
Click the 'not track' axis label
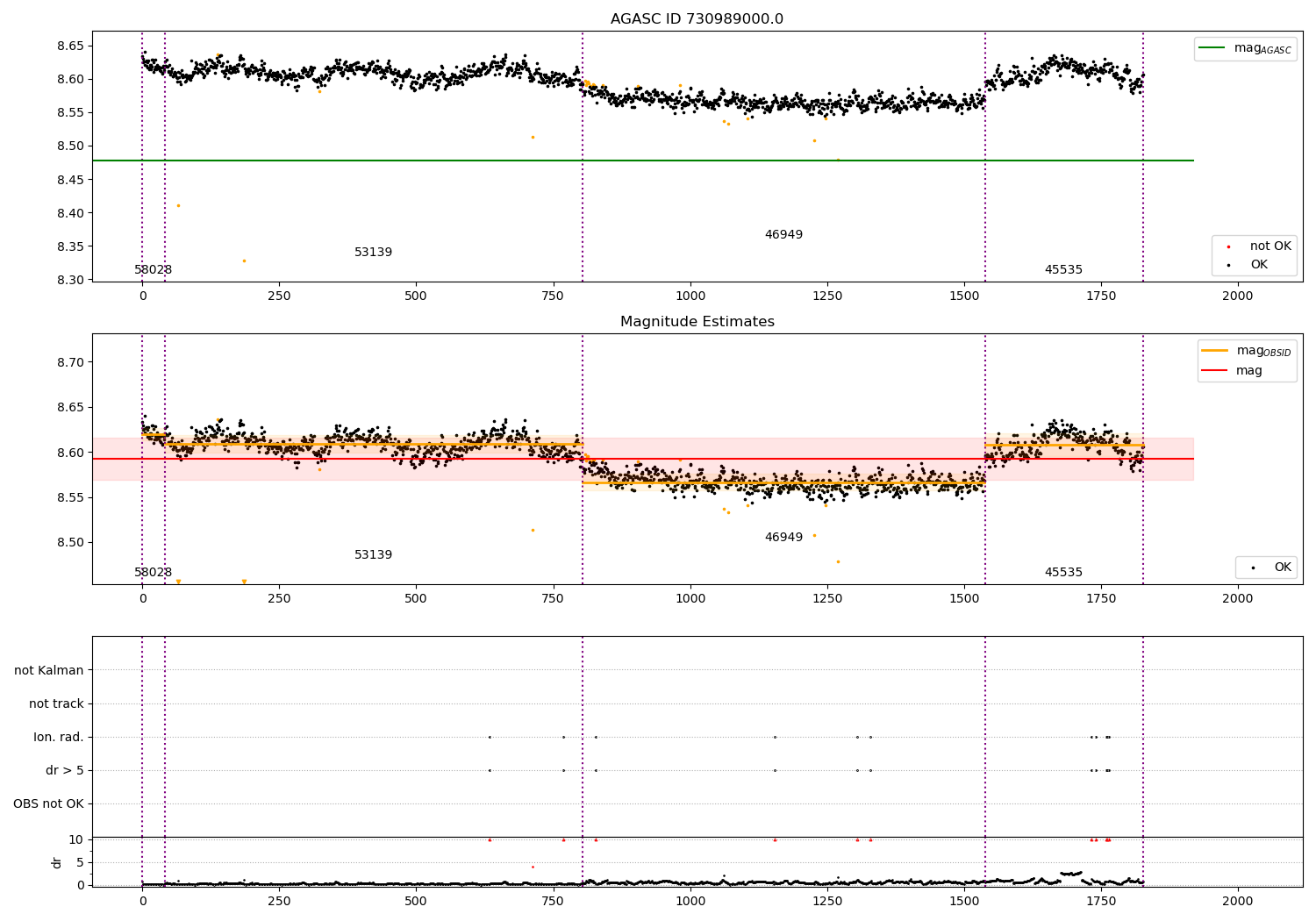click(56, 703)
